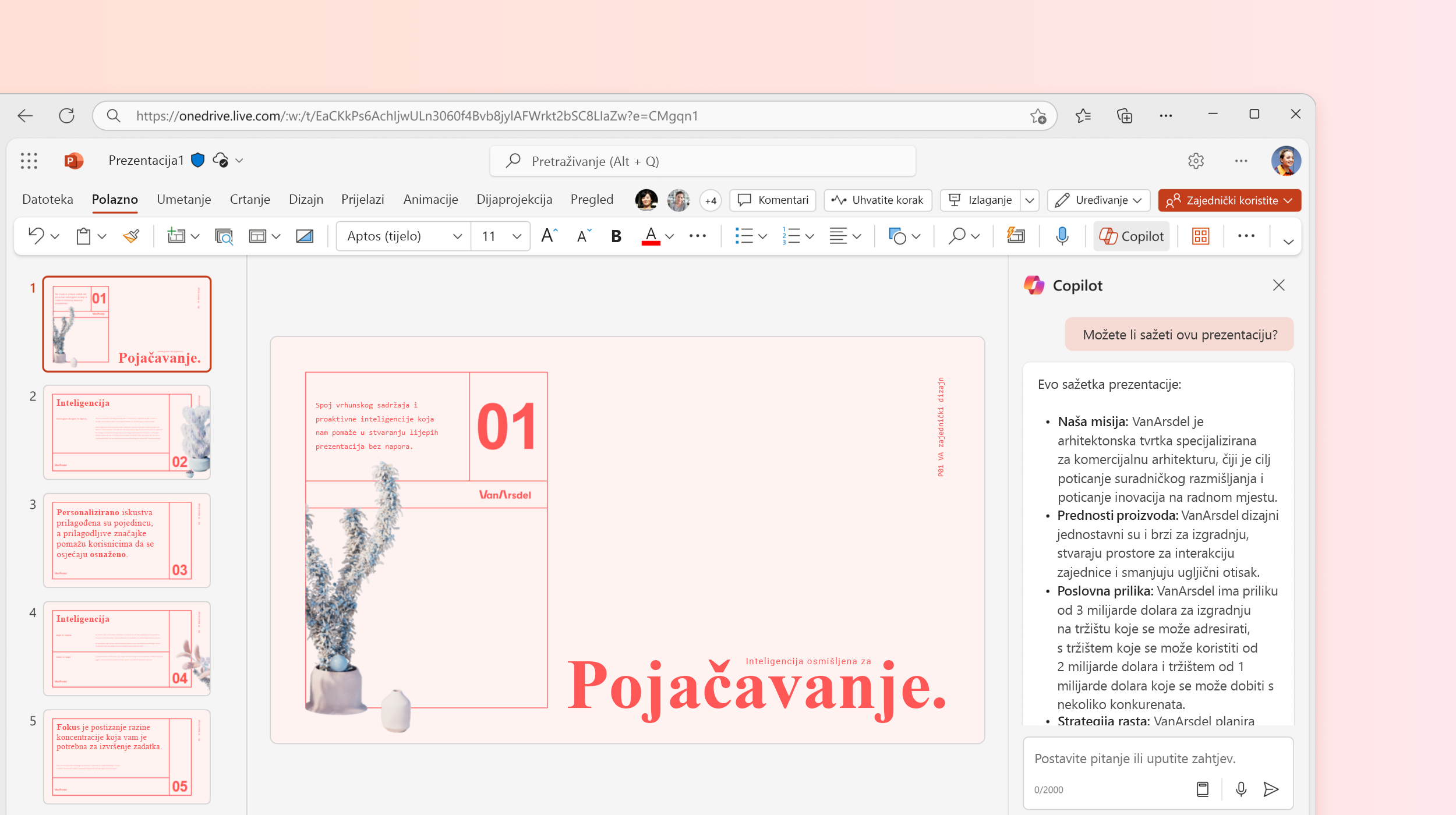The width and height of the screenshot is (1456, 815).
Task: Select the Format Painter brush icon
Action: point(131,236)
